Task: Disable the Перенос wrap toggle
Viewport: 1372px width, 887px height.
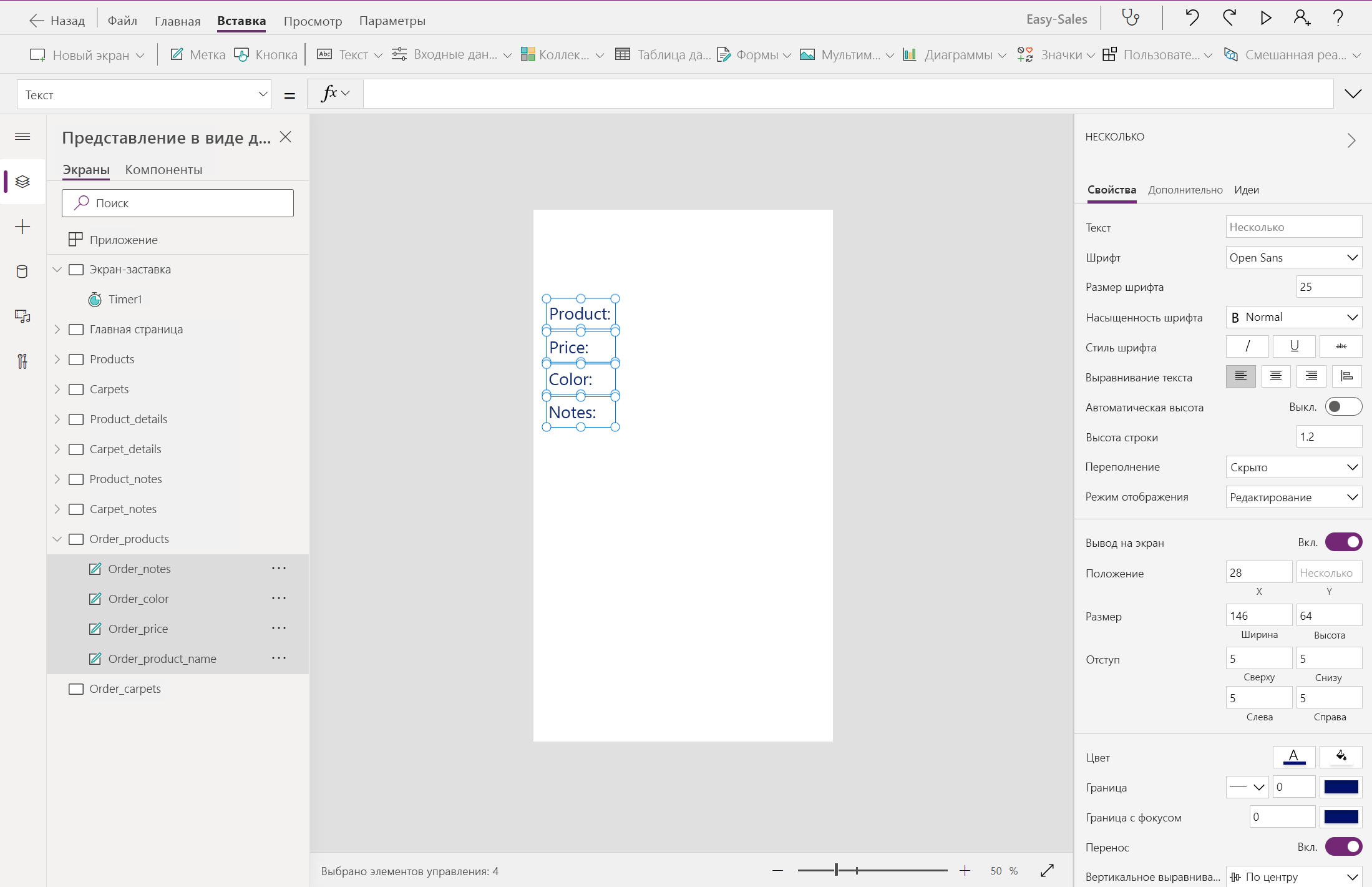Action: tap(1343, 847)
